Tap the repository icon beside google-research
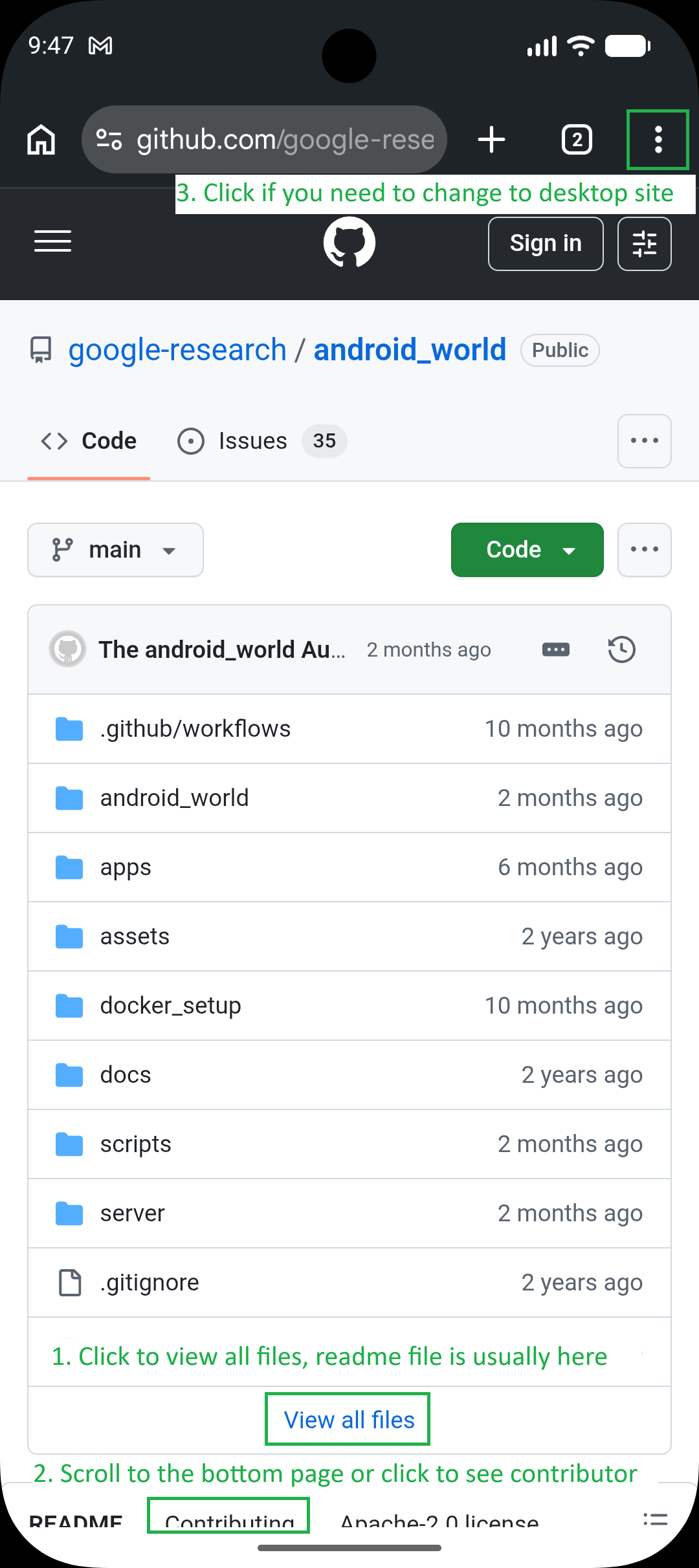 (41, 350)
